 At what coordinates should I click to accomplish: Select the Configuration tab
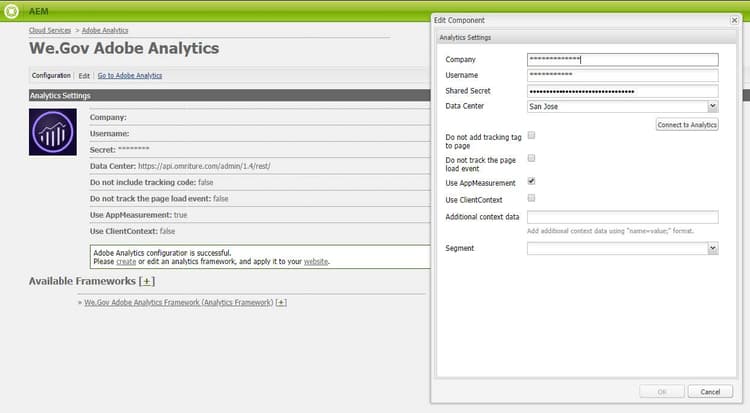(51, 76)
